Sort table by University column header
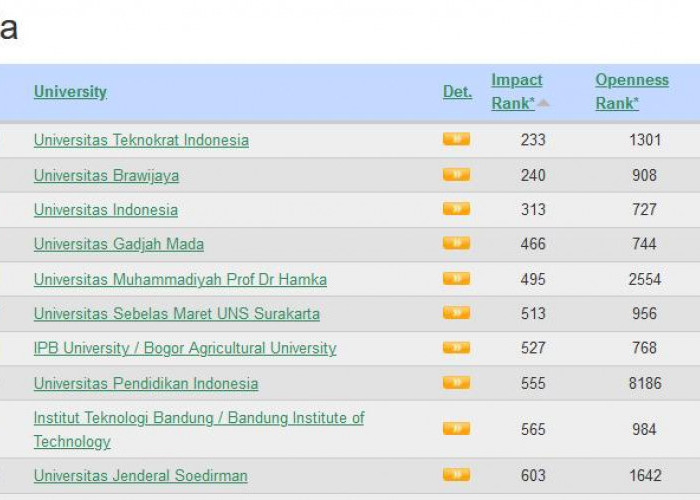Viewport: 700px width, 500px height. point(70,92)
